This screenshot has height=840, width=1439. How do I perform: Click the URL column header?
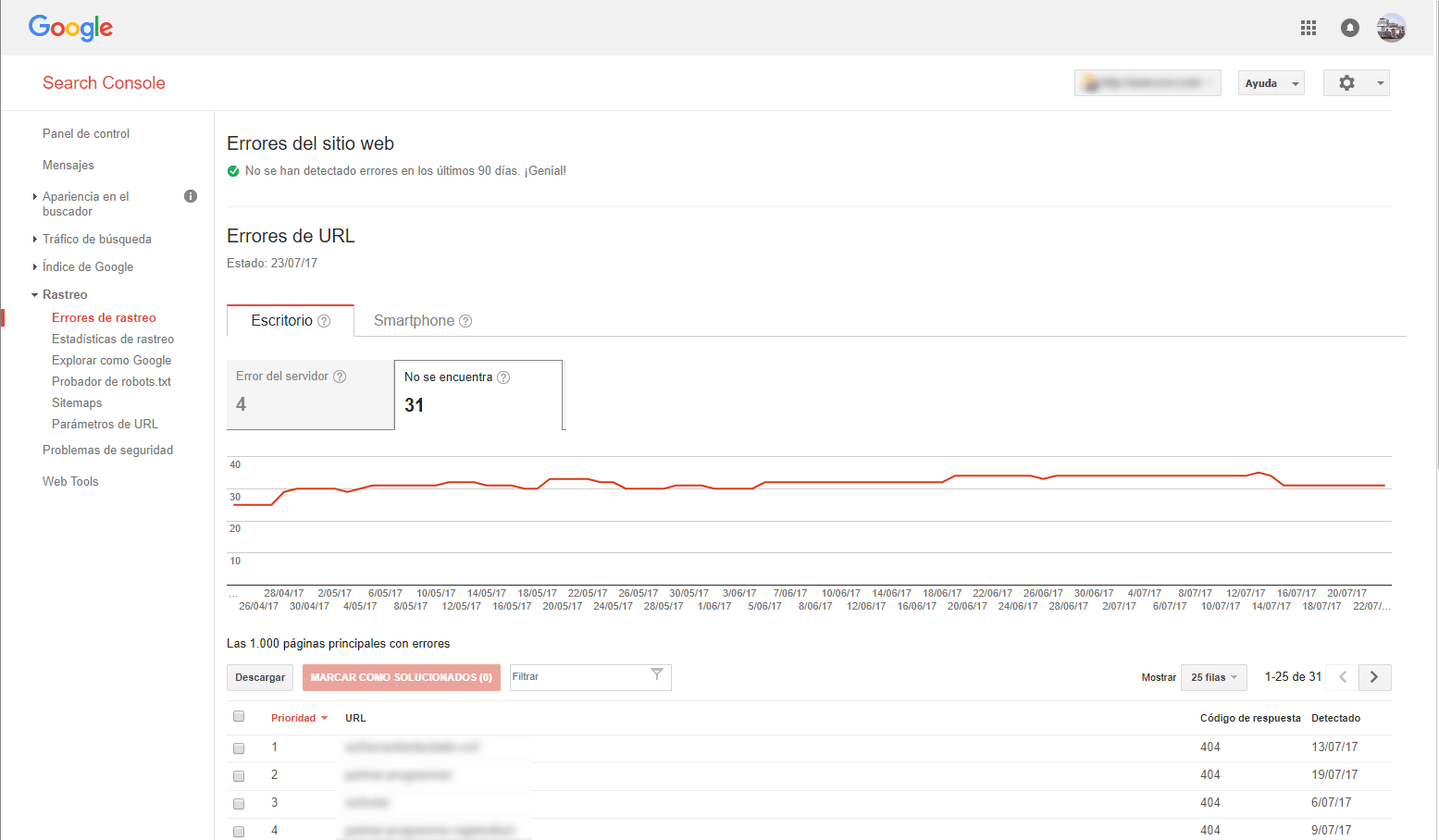click(355, 718)
